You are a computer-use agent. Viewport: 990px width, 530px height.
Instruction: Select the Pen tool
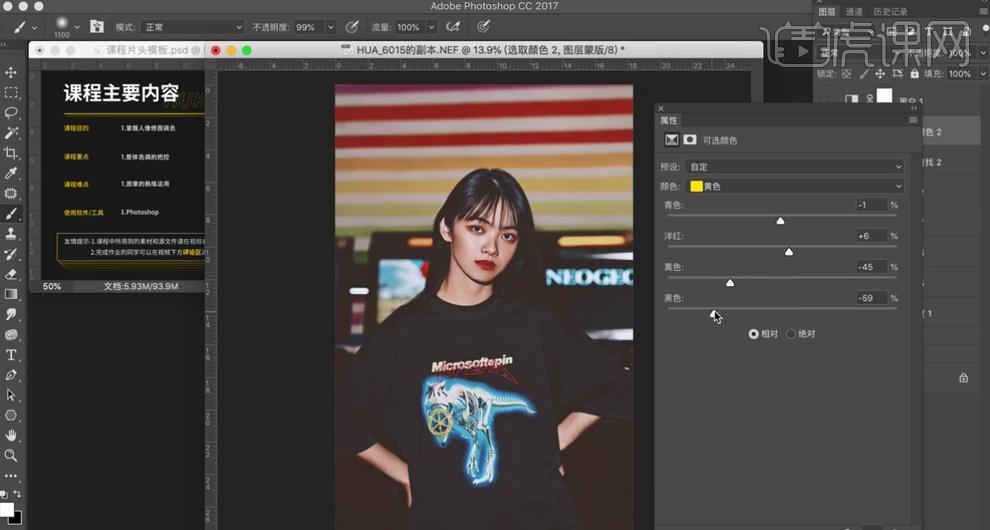[11, 375]
